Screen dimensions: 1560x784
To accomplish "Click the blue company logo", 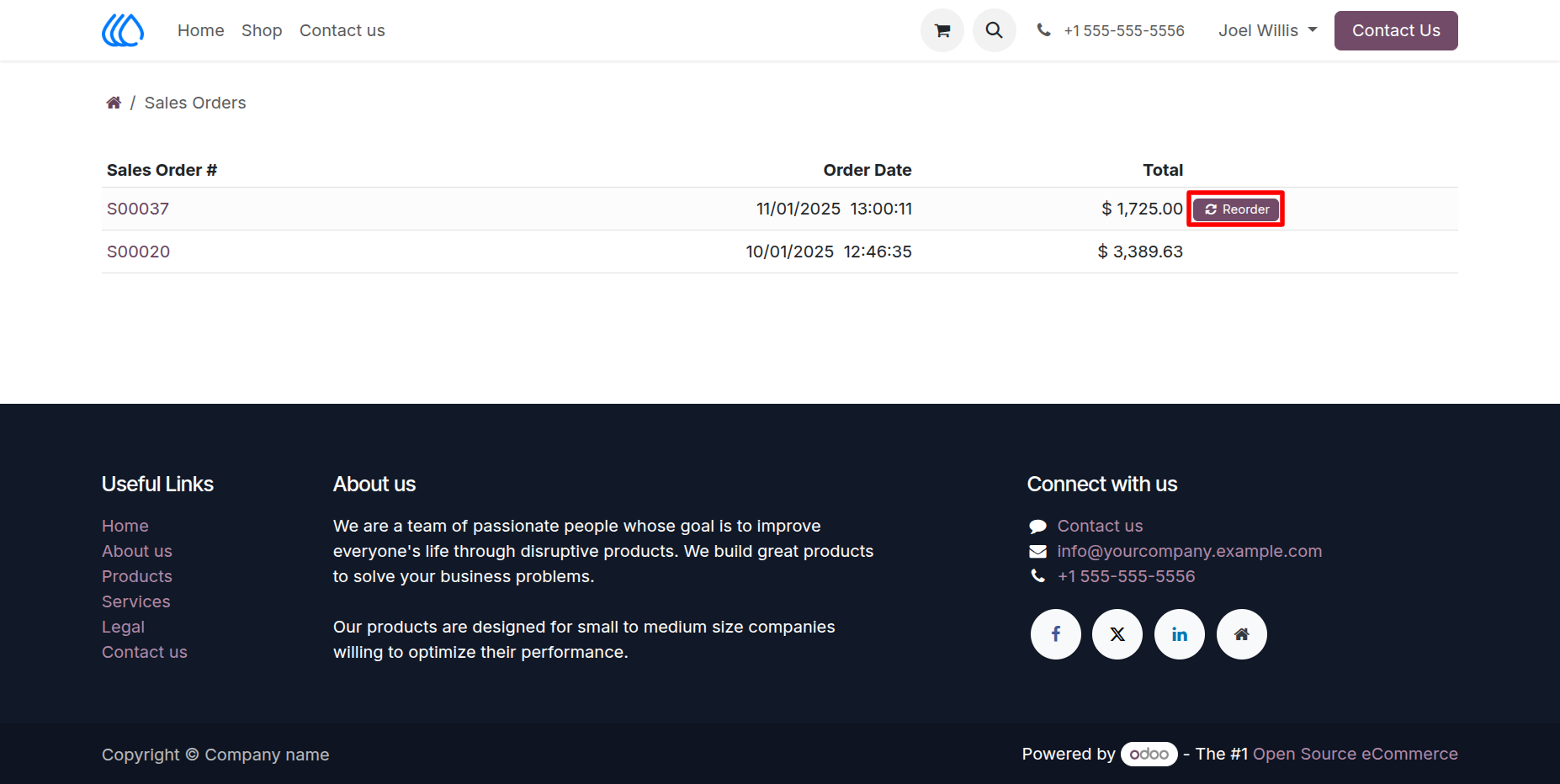I will pyautogui.click(x=123, y=30).
